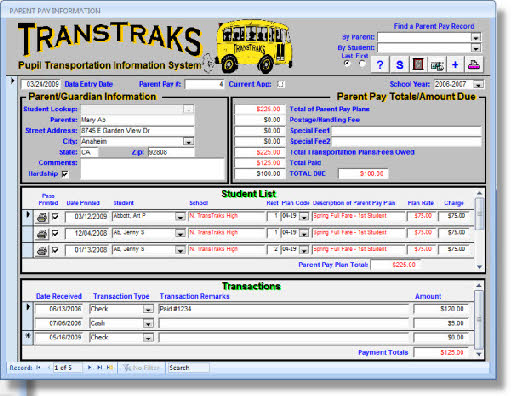Toggle the Hardship checkbox
The width and height of the screenshot is (512, 396).
click(65, 174)
